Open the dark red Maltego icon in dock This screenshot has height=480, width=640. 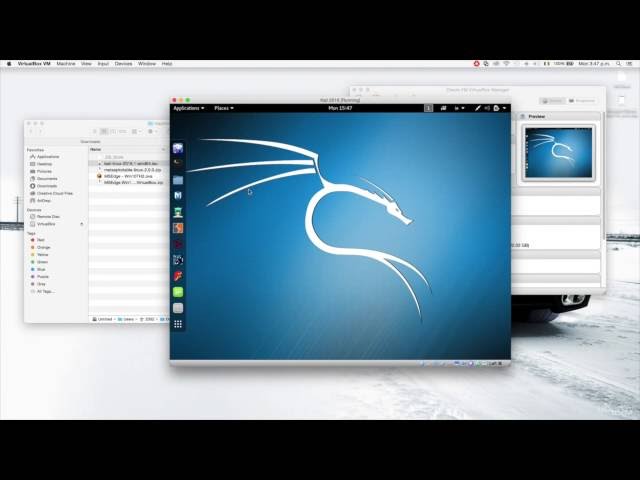(178, 244)
